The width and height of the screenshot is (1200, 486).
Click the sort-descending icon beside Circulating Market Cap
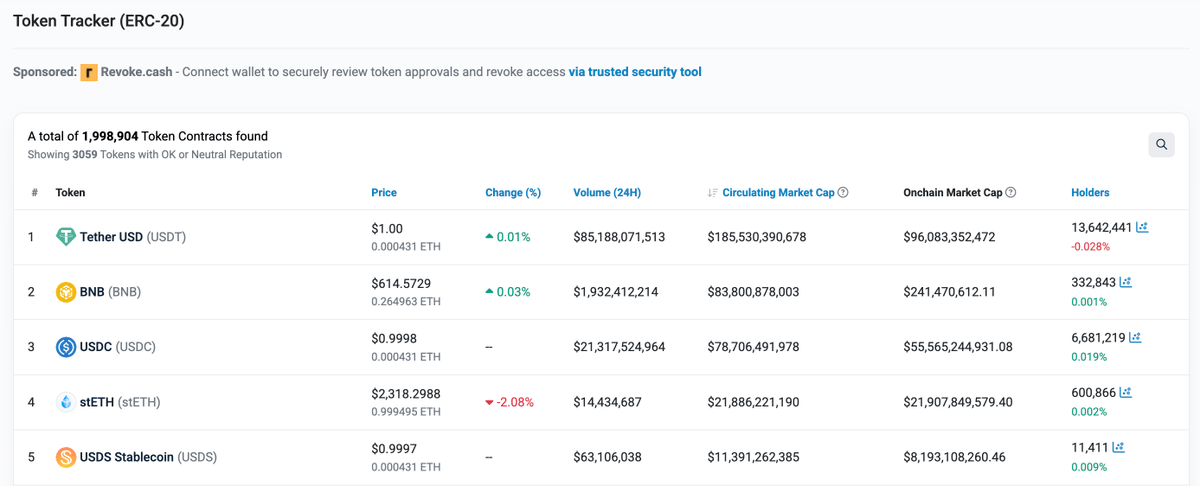pyautogui.click(x=713, y=192)
